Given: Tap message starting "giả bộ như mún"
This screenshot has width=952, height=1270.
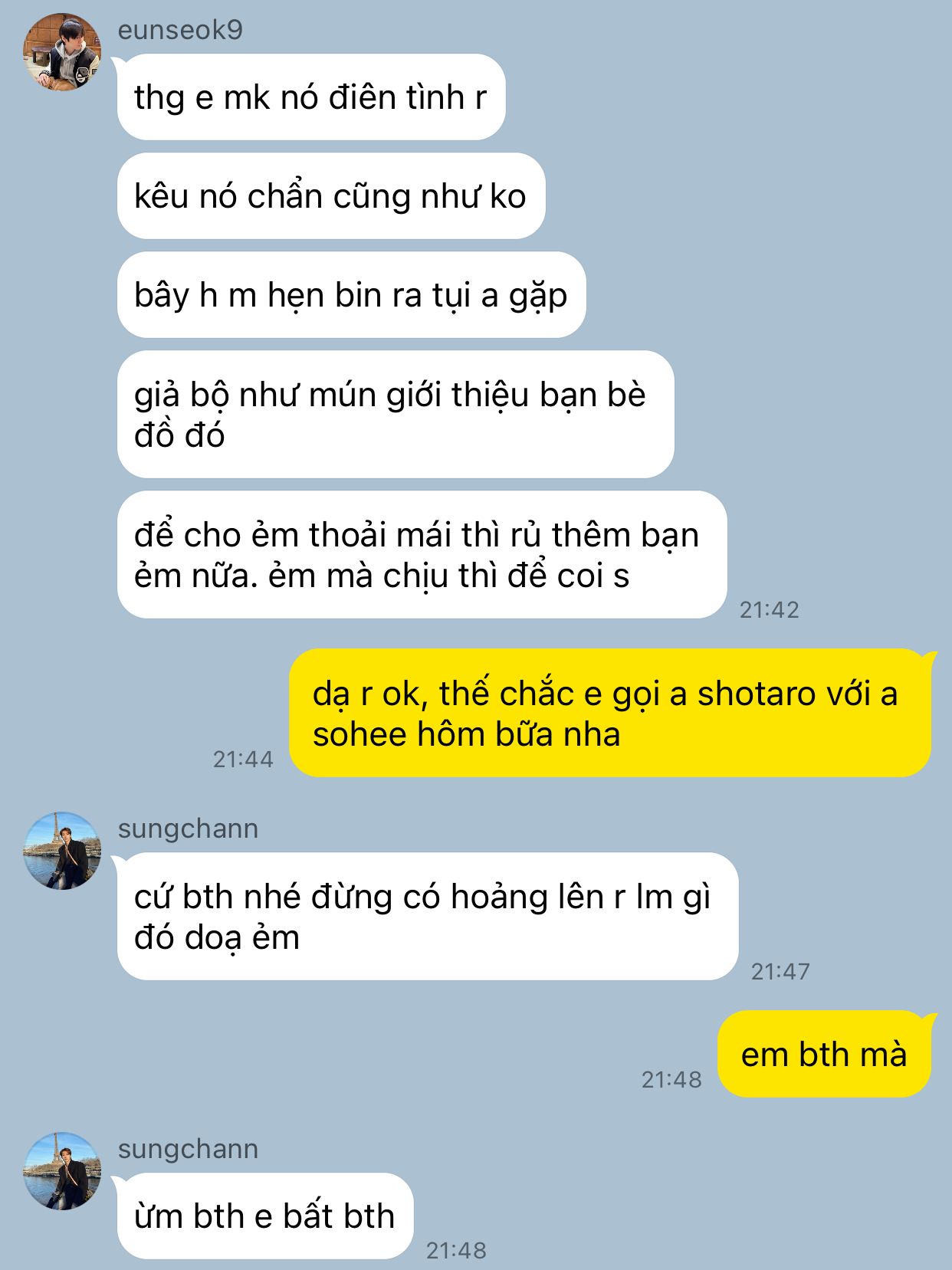Looking at the screenshot, I should (396, 415).
